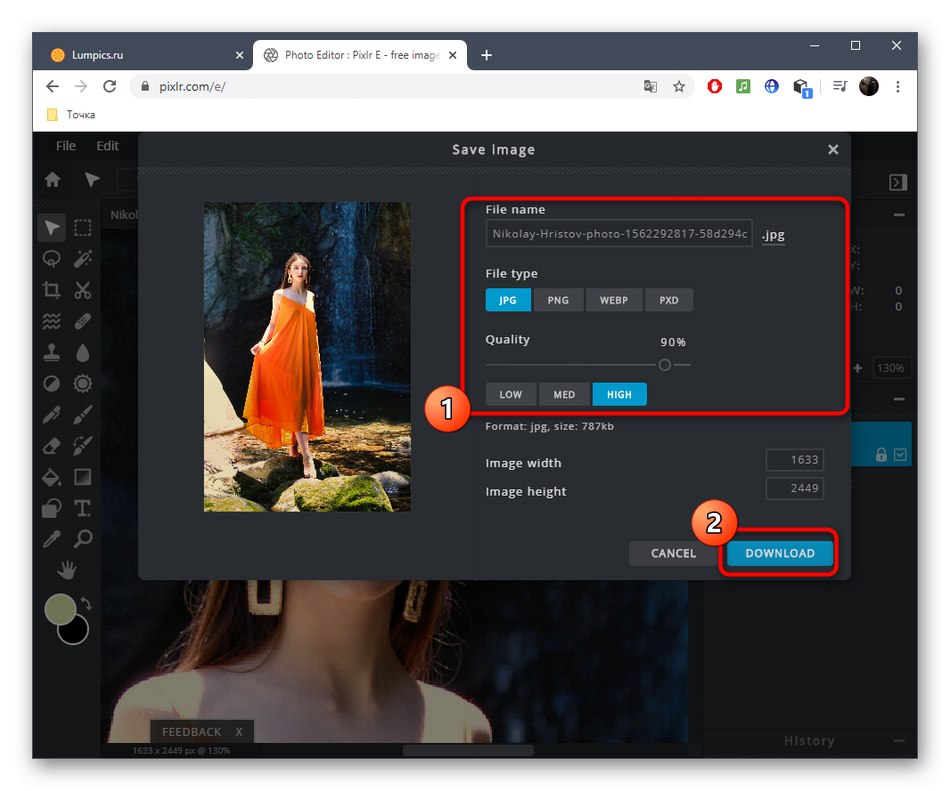Image resolution: width=950 pixels, height=791 pixels.
Task: Collapse the Navigate panel
Action: 899,215
